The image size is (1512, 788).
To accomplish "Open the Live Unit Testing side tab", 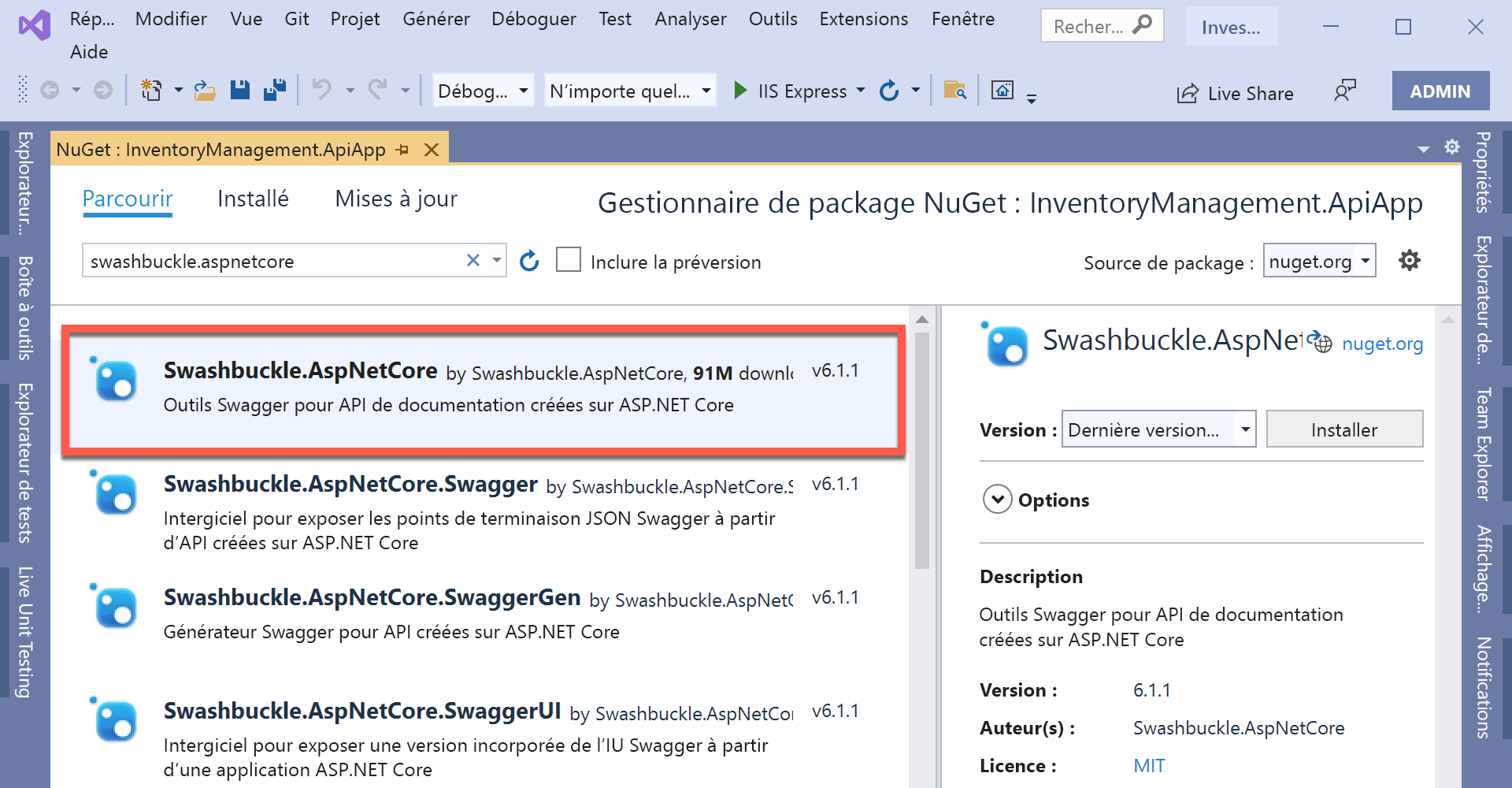I will click(x=26, y=632).
